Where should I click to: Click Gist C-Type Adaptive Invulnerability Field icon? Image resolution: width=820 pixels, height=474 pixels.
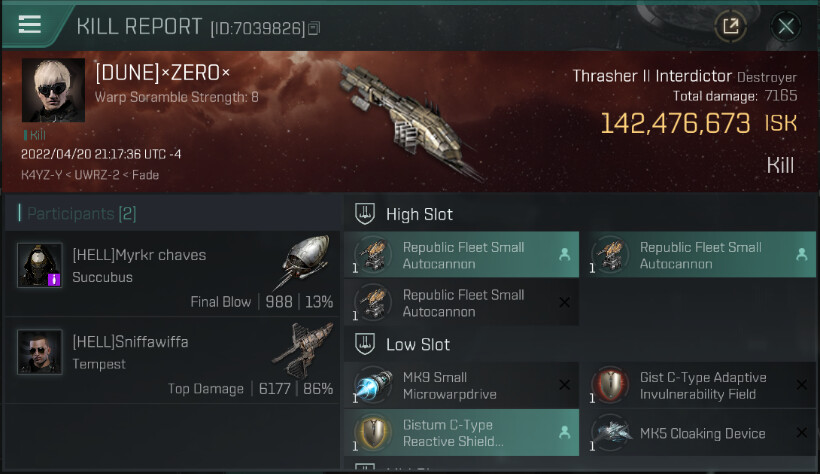pyautogui.click(x=611, y=385)
